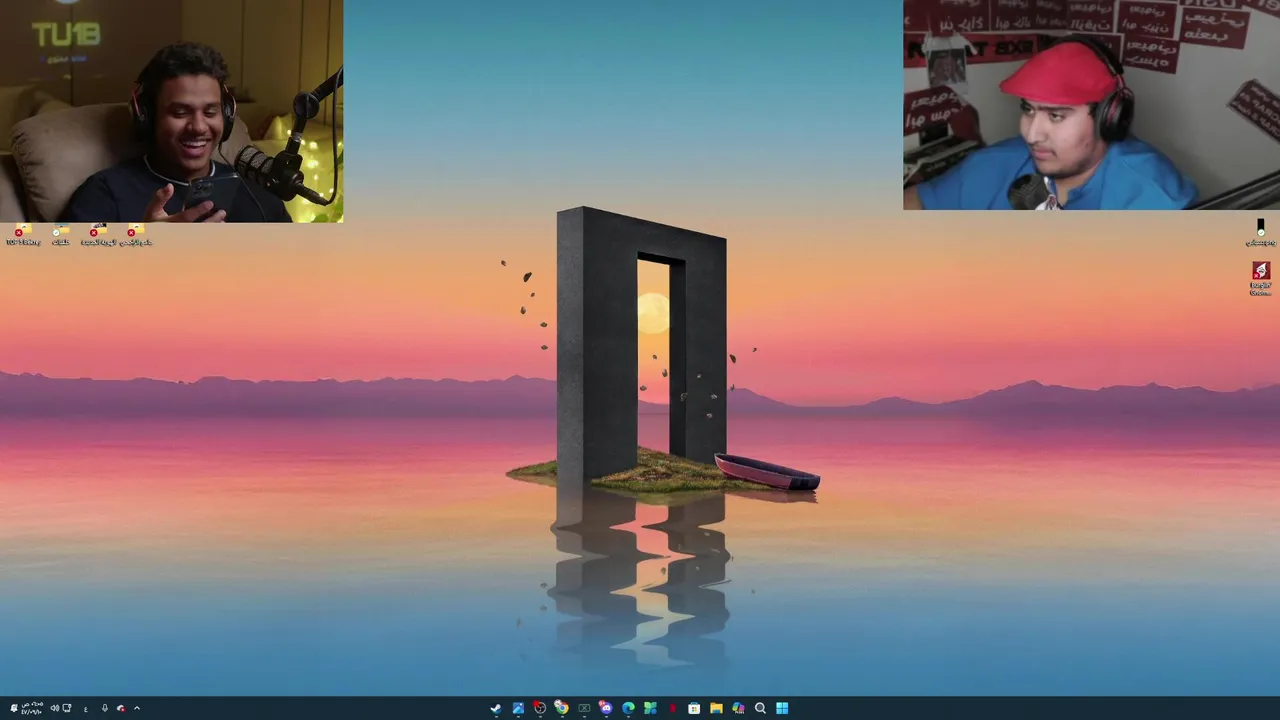This screenshot has height=720, width=1280.
Task: Select the fourth desktop folder from left
Action: [136, 235]
